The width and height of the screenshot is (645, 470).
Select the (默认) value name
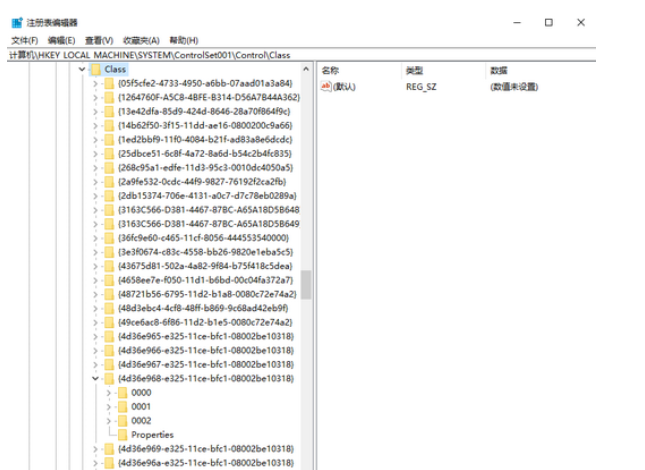coord(344,87)
